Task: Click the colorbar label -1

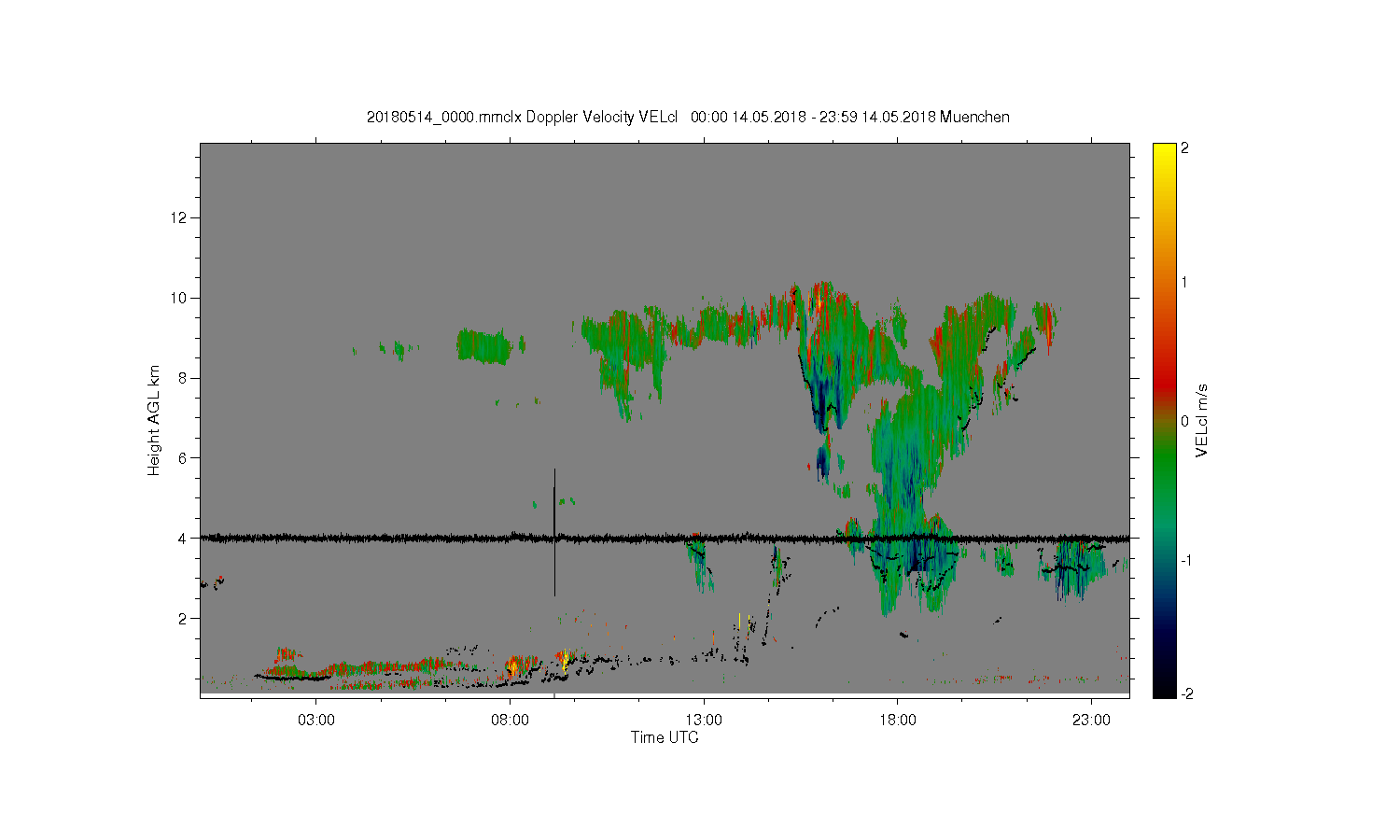Action: [1189, 560]
